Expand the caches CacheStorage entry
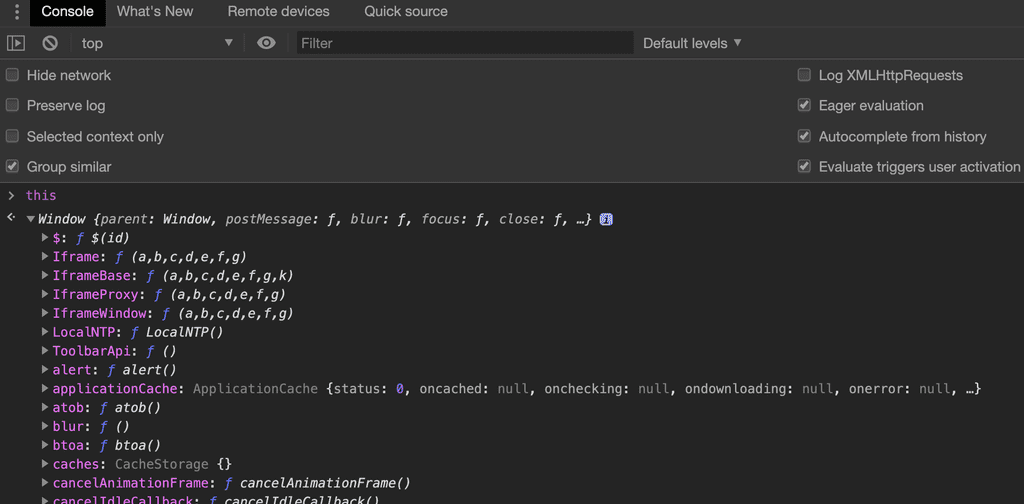 45,465
